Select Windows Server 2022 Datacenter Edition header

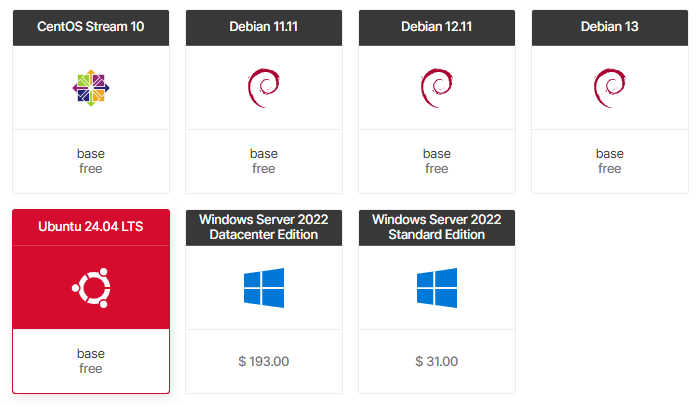(x=263, y=227)
